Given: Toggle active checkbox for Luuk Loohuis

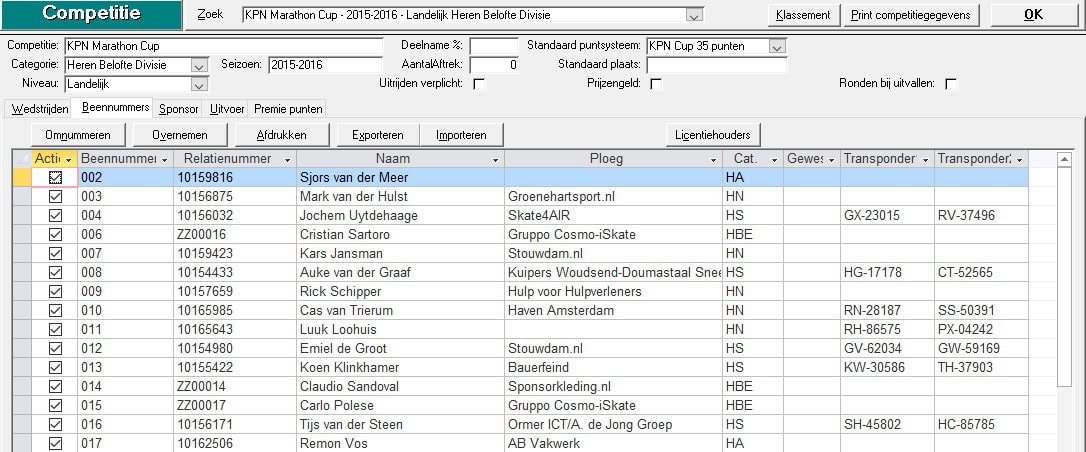Looking at the screenshot, I should coord(55,329).
